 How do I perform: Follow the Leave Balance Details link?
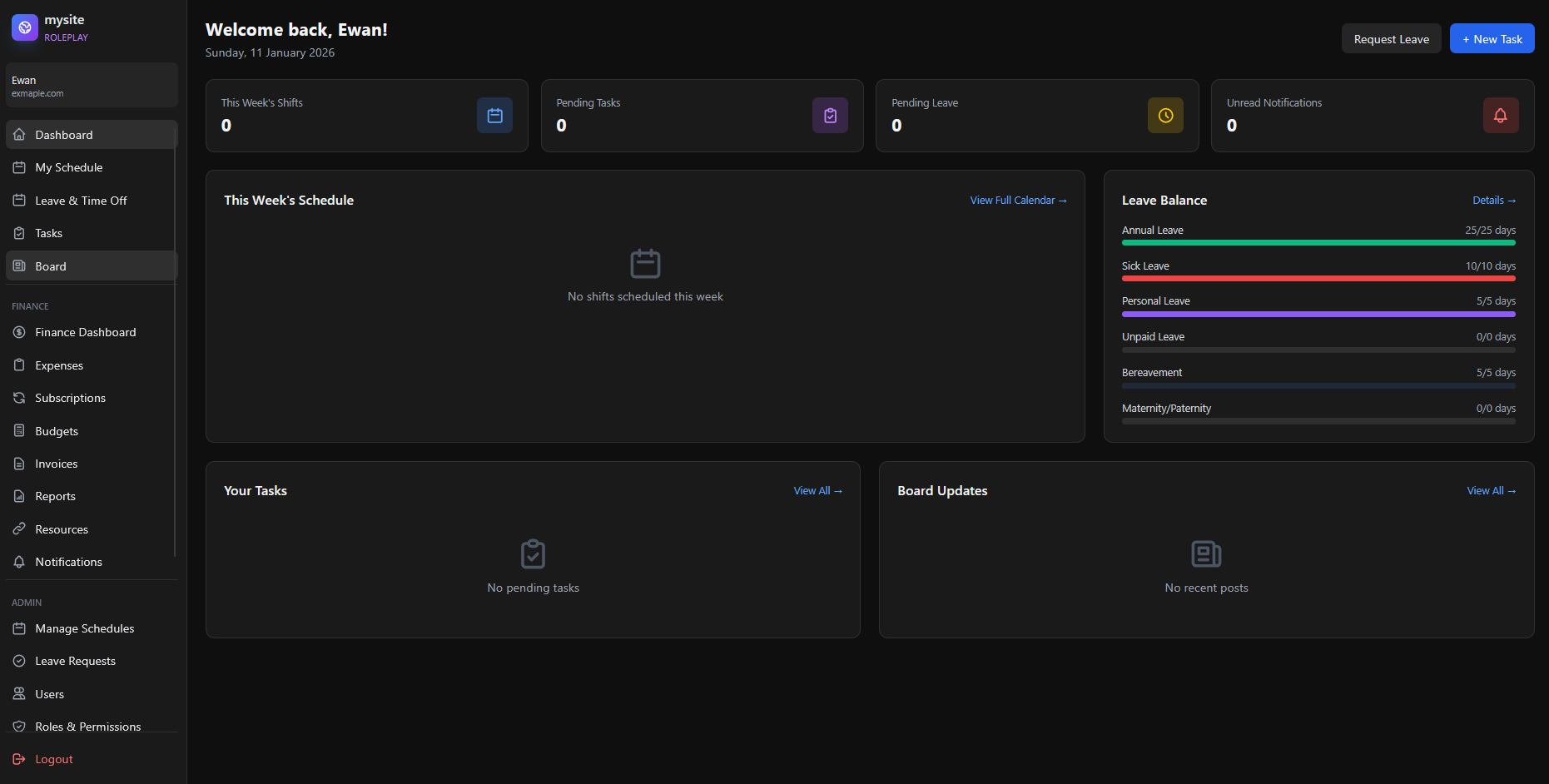(x=1493, y=201)
